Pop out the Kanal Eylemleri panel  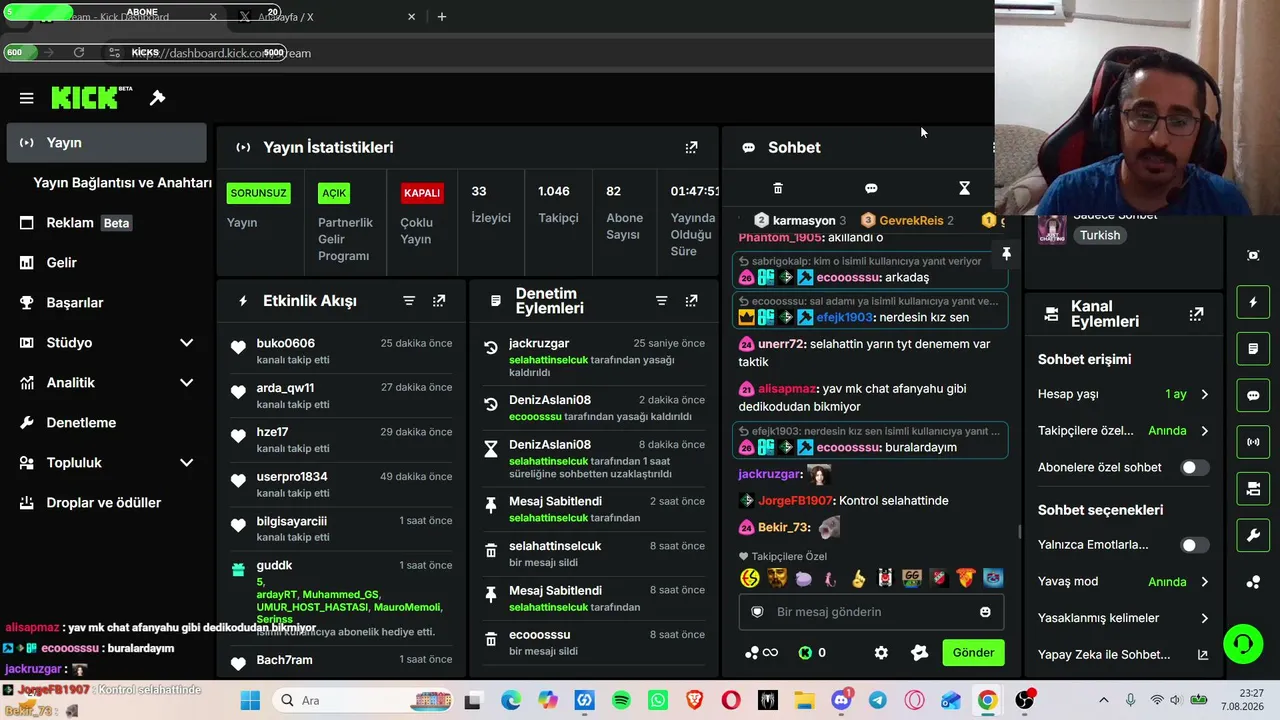pyautogui.click(x=1196, y=314)
